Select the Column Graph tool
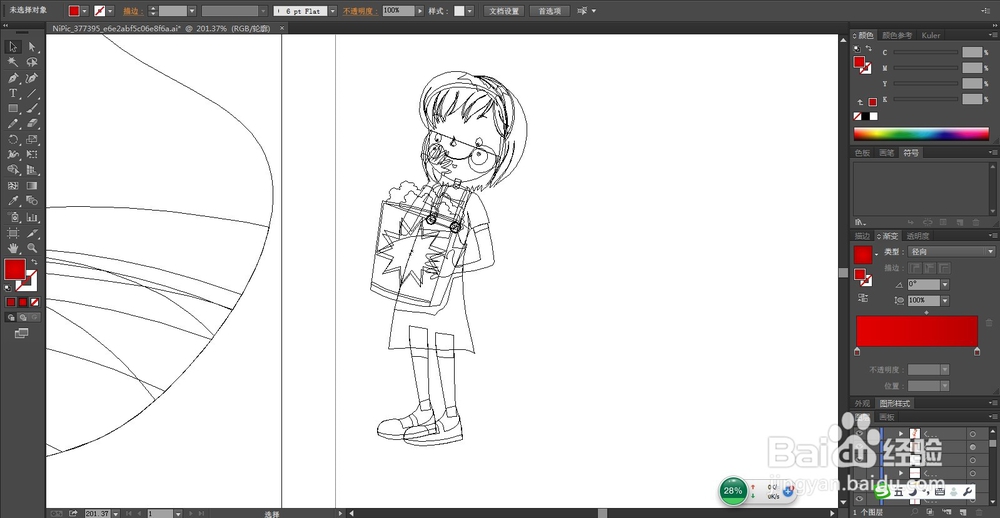1000x518 pixels. tap(32, 217)
